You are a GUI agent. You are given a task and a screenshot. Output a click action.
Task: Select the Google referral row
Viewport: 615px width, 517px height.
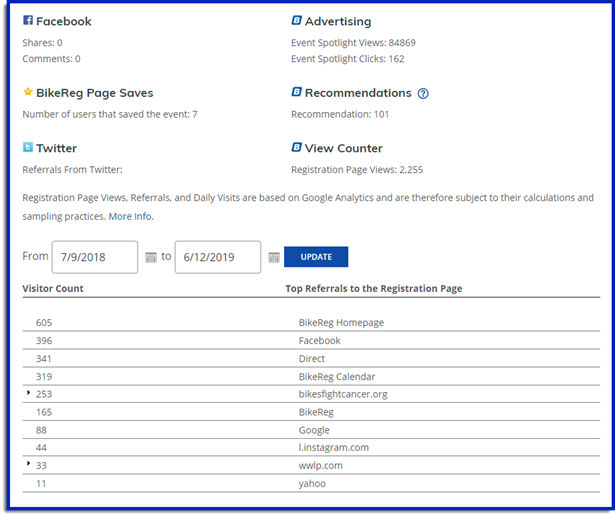(311, 430)
